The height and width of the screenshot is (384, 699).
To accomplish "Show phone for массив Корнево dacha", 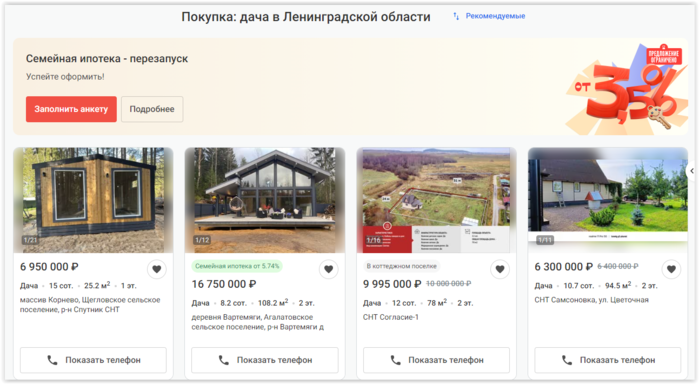I will [93, 360].
